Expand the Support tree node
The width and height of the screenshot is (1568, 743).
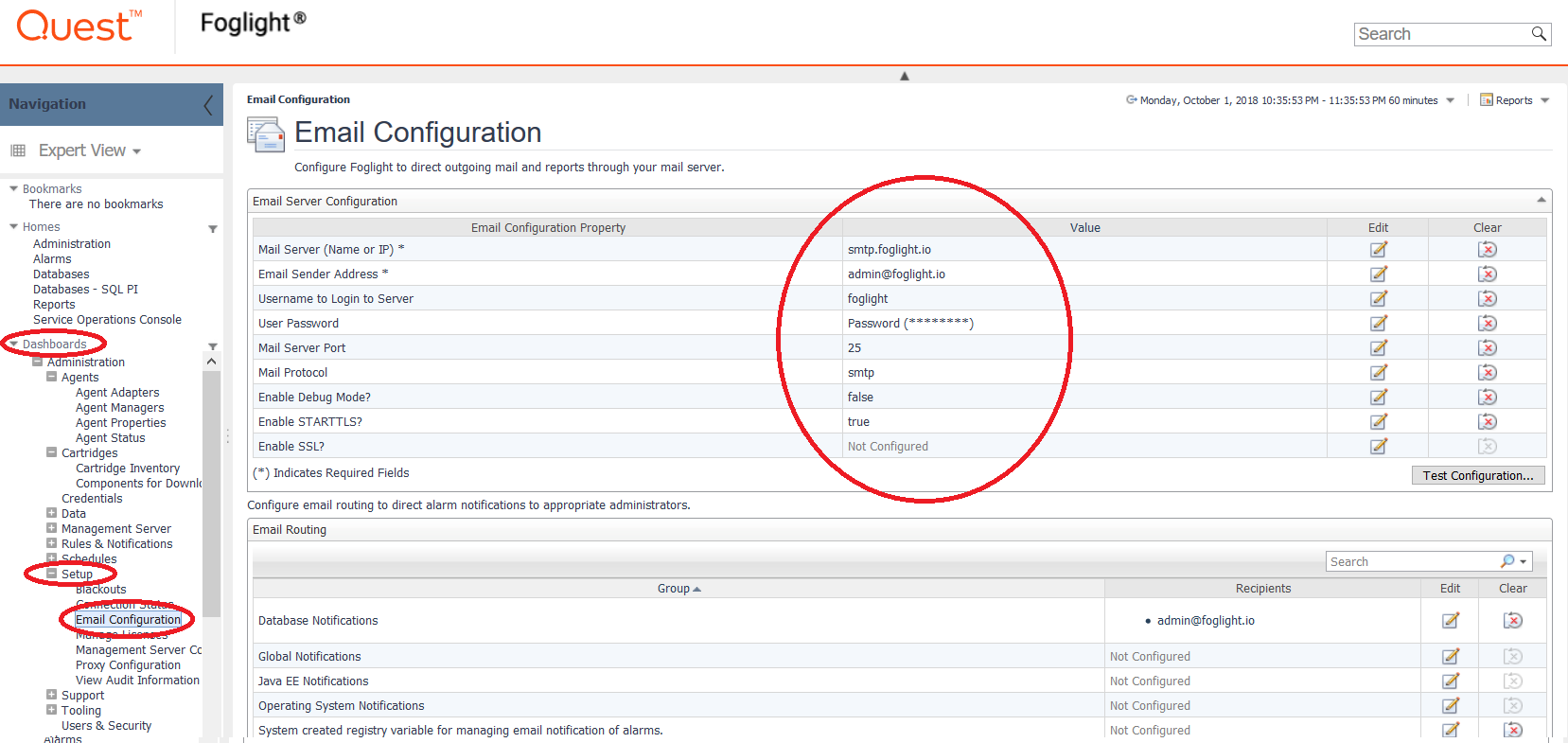(x=52, y=695)
